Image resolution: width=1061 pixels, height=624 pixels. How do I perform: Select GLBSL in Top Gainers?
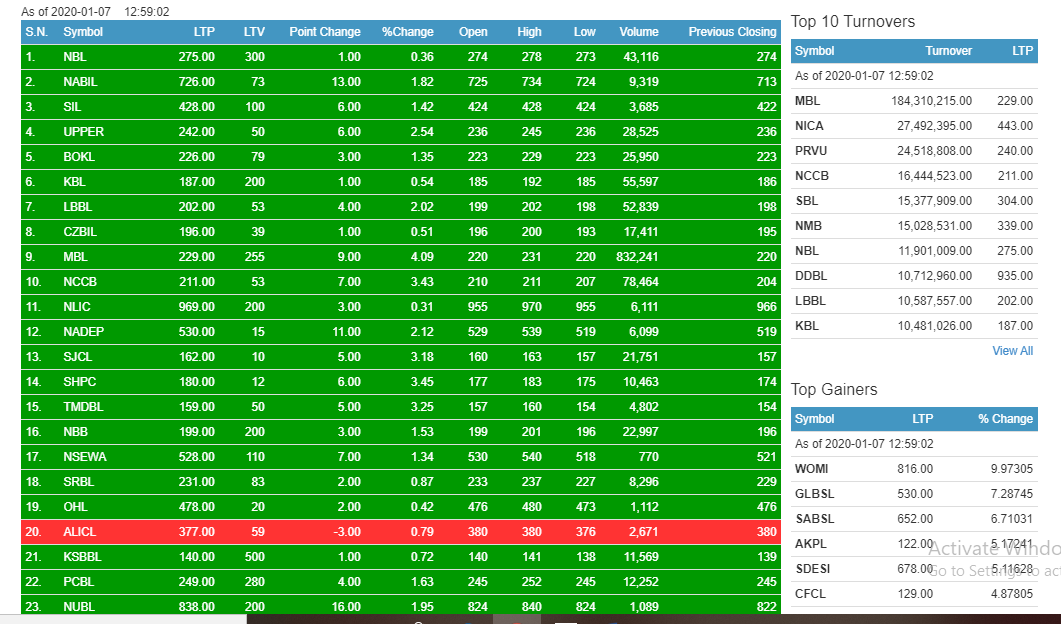coord(814,494)
